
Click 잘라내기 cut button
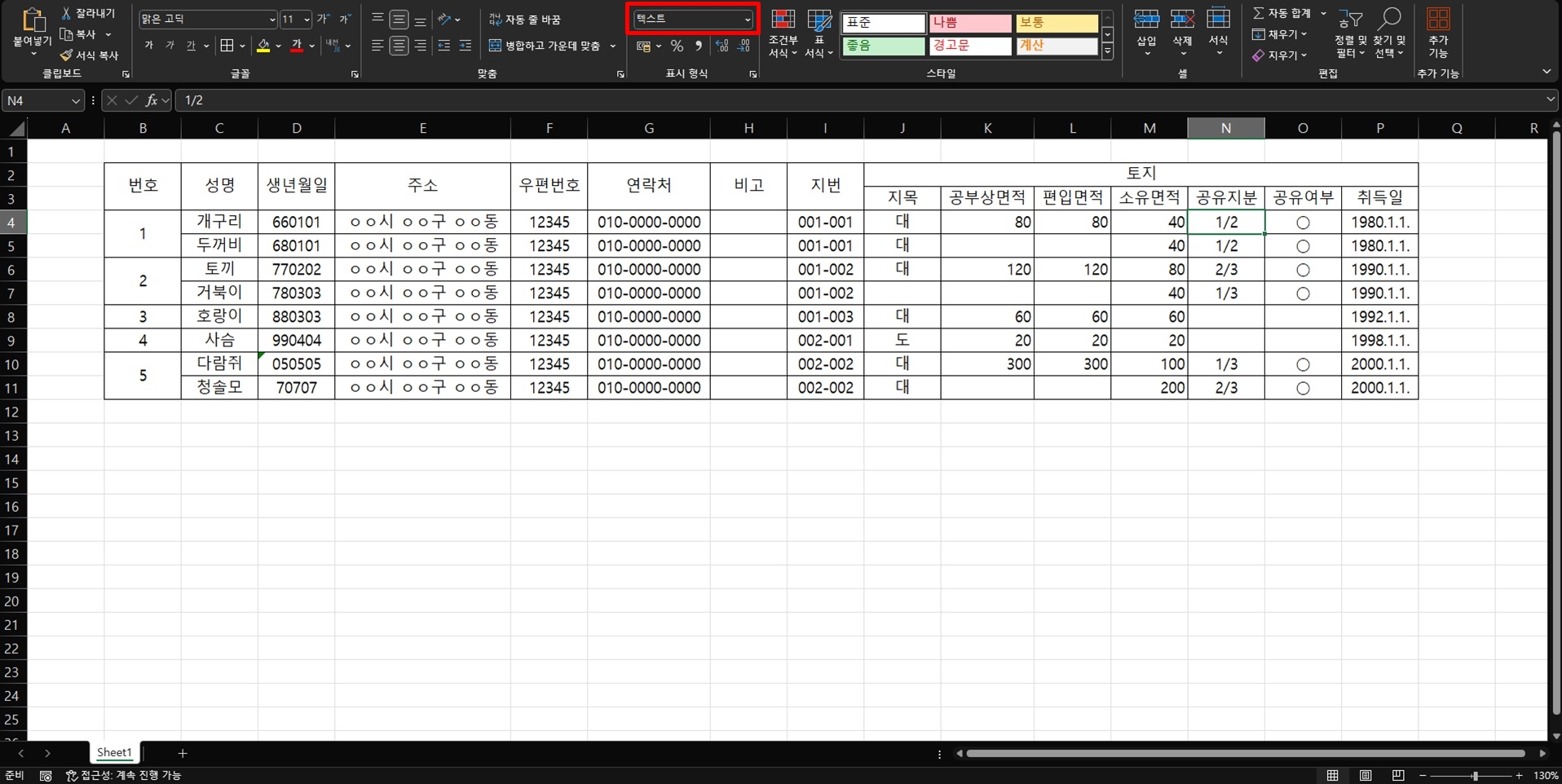[x=88, y=13]
